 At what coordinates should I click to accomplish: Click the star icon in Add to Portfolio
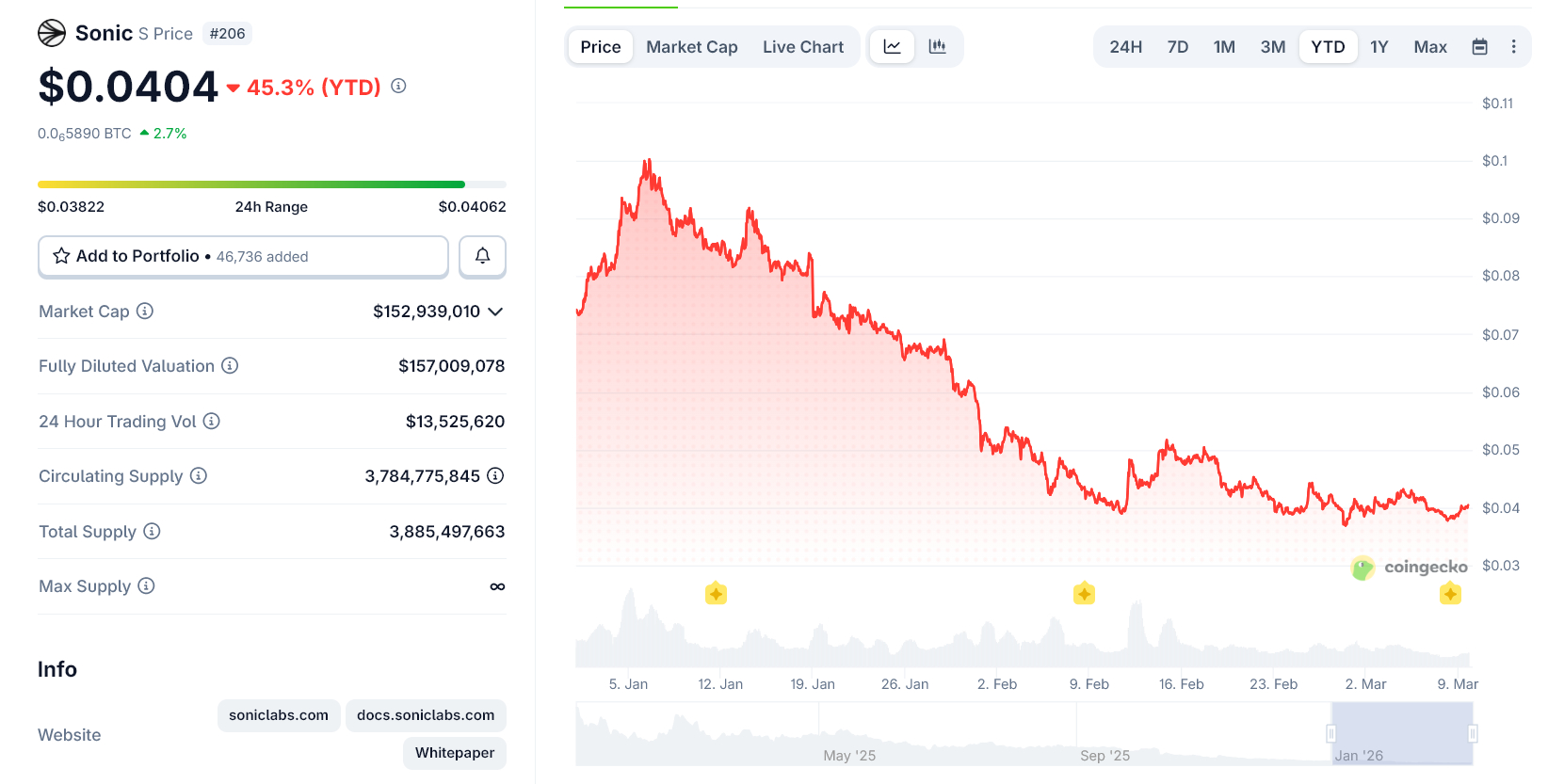61,255
